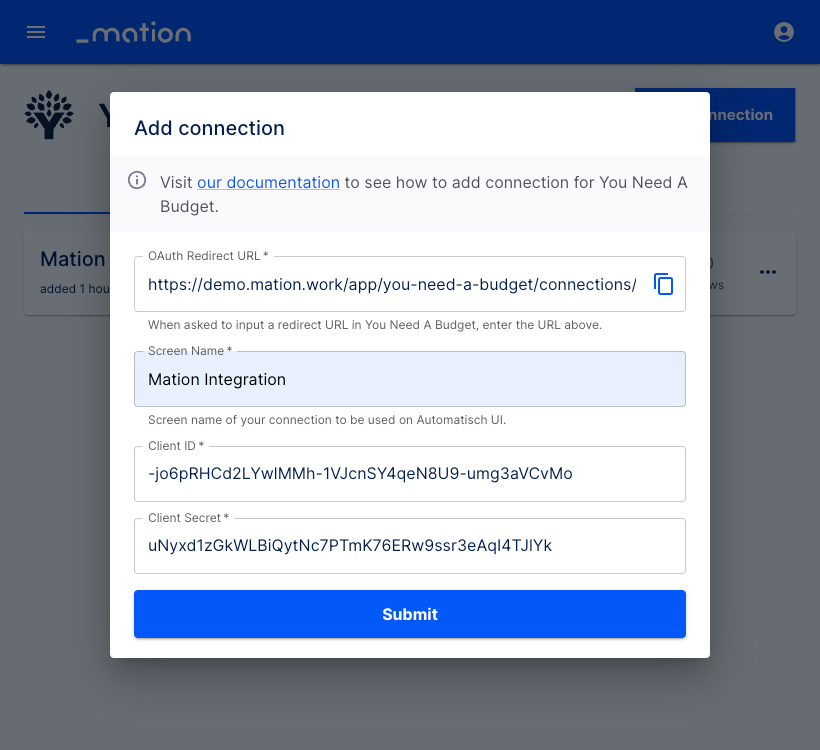The image size is (820, 750).
Task: Open the user account profile icon
Action: (783, 32)
